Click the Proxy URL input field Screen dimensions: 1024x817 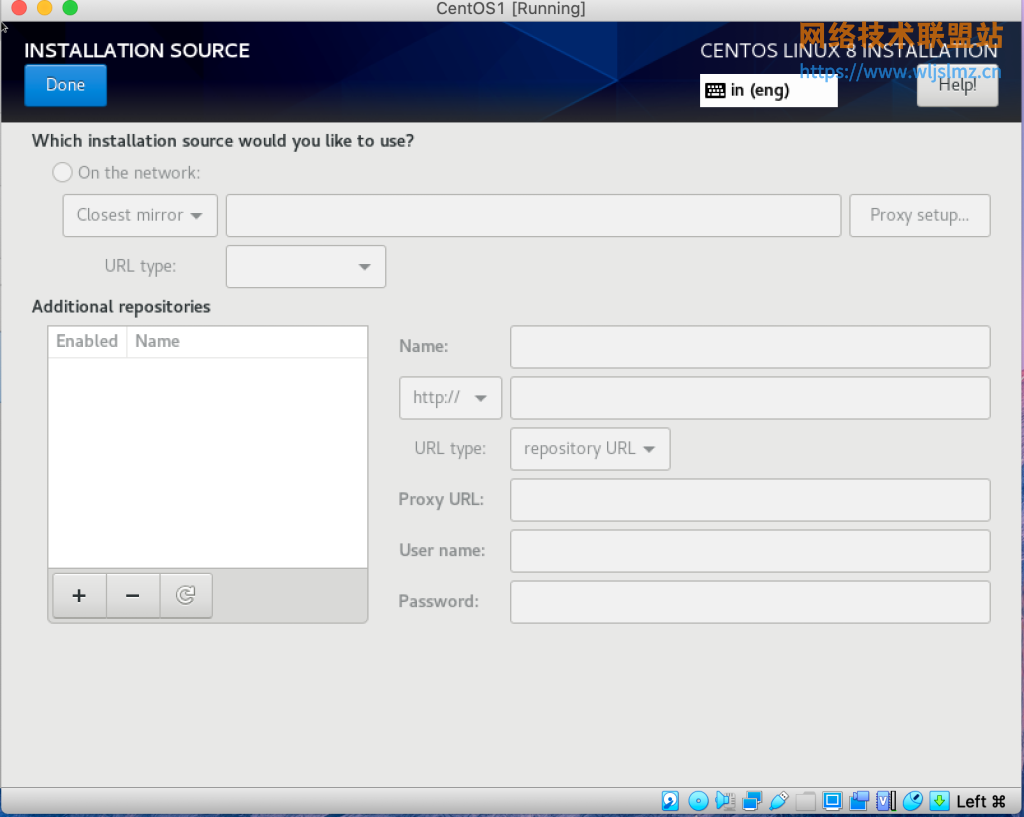pyautogui.click(x=749, y=500)
